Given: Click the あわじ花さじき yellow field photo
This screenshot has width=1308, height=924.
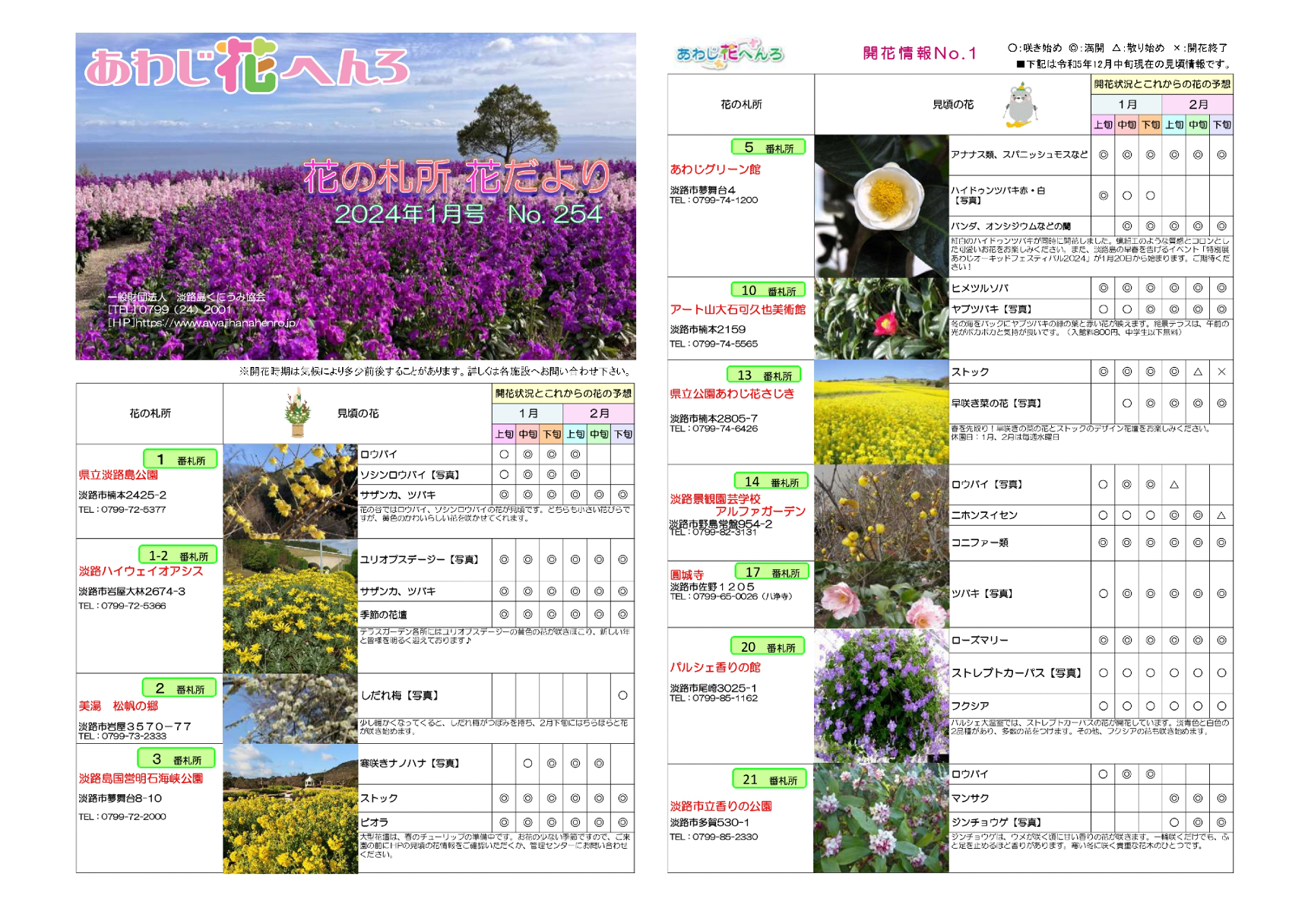Looking at the screenshot, I should [882, 413].
